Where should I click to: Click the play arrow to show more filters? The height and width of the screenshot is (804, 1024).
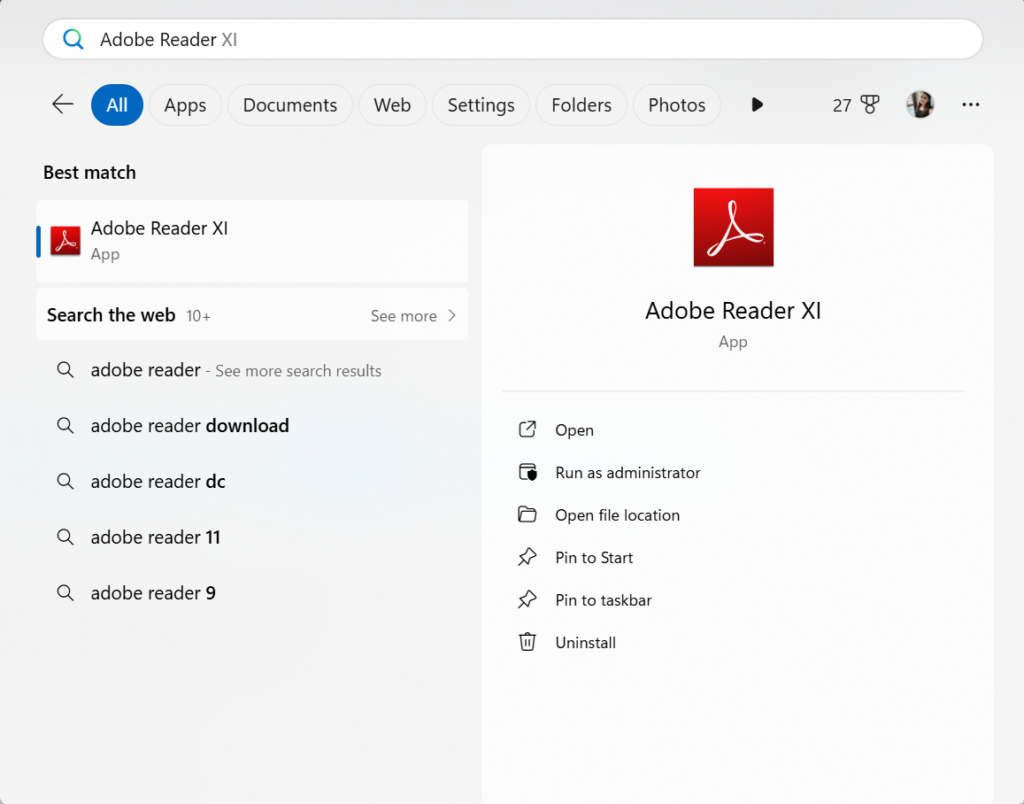pos(757,105)
